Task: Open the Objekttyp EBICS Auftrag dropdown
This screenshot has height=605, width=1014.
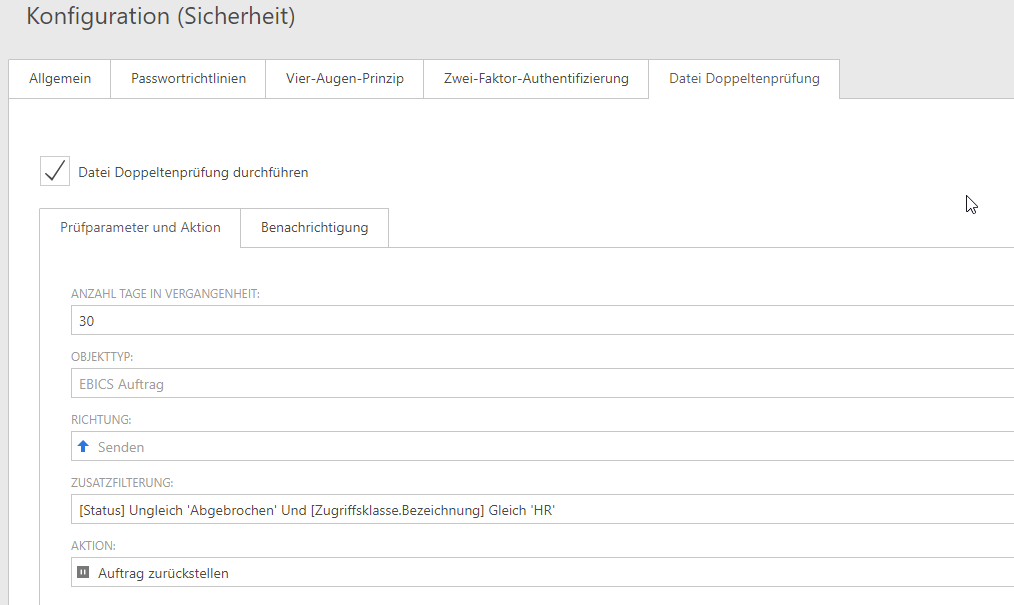Action: coord(540,384)
